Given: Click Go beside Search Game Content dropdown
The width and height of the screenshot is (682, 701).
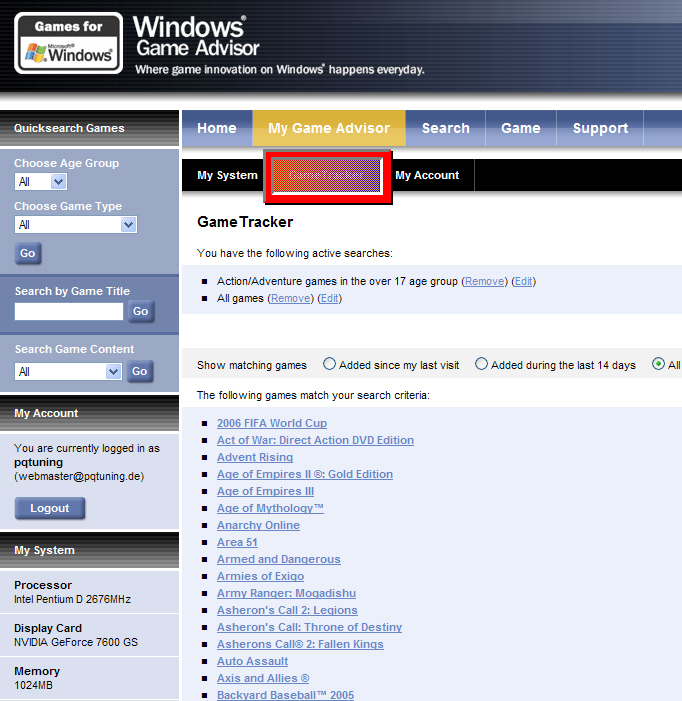Looking at the screenshot, I should pyautogui.click(x=140, y=372).
